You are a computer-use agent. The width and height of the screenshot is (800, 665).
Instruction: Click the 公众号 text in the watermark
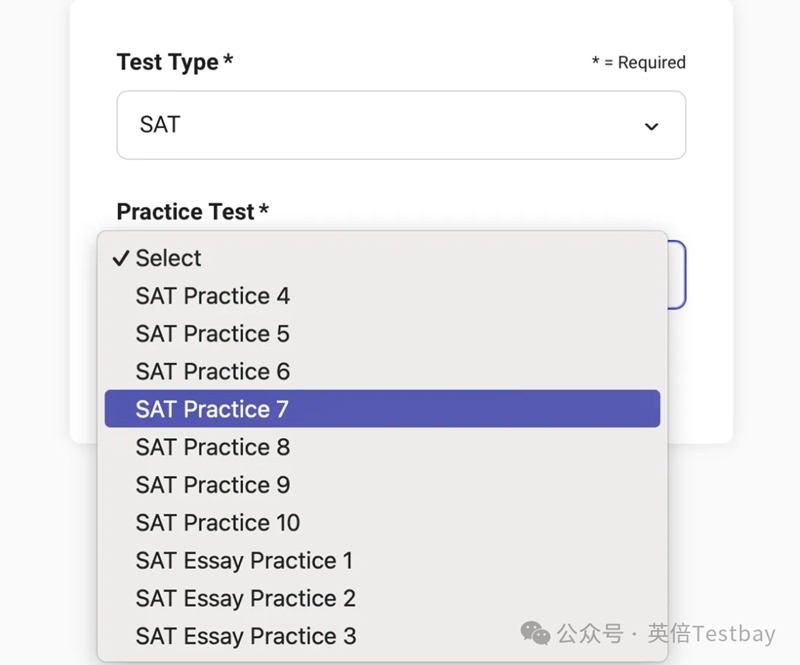[589, 634]
